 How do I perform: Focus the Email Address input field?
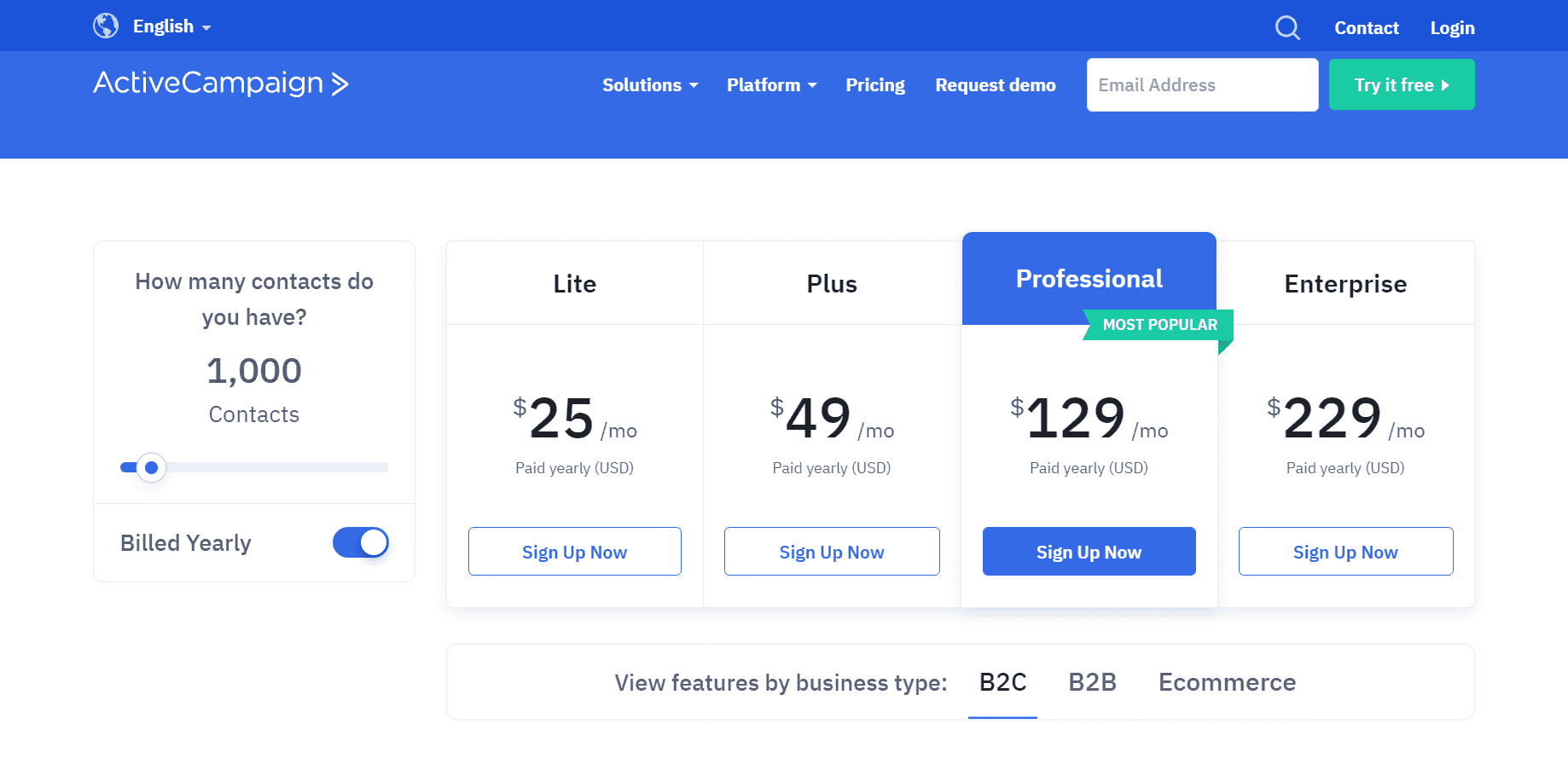[x=1203, y=84]
